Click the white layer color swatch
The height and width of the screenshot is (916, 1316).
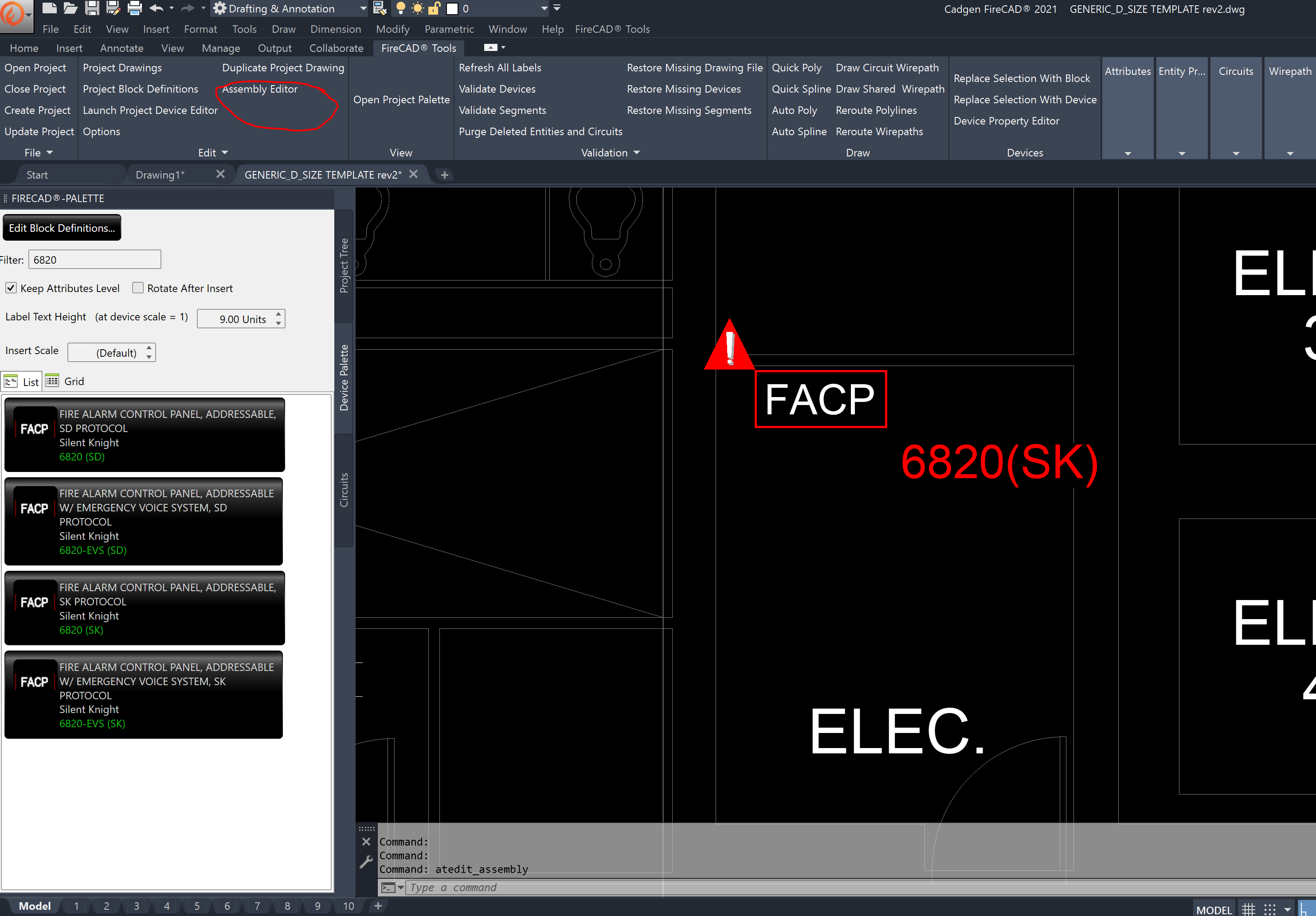[x=452, y=8]
